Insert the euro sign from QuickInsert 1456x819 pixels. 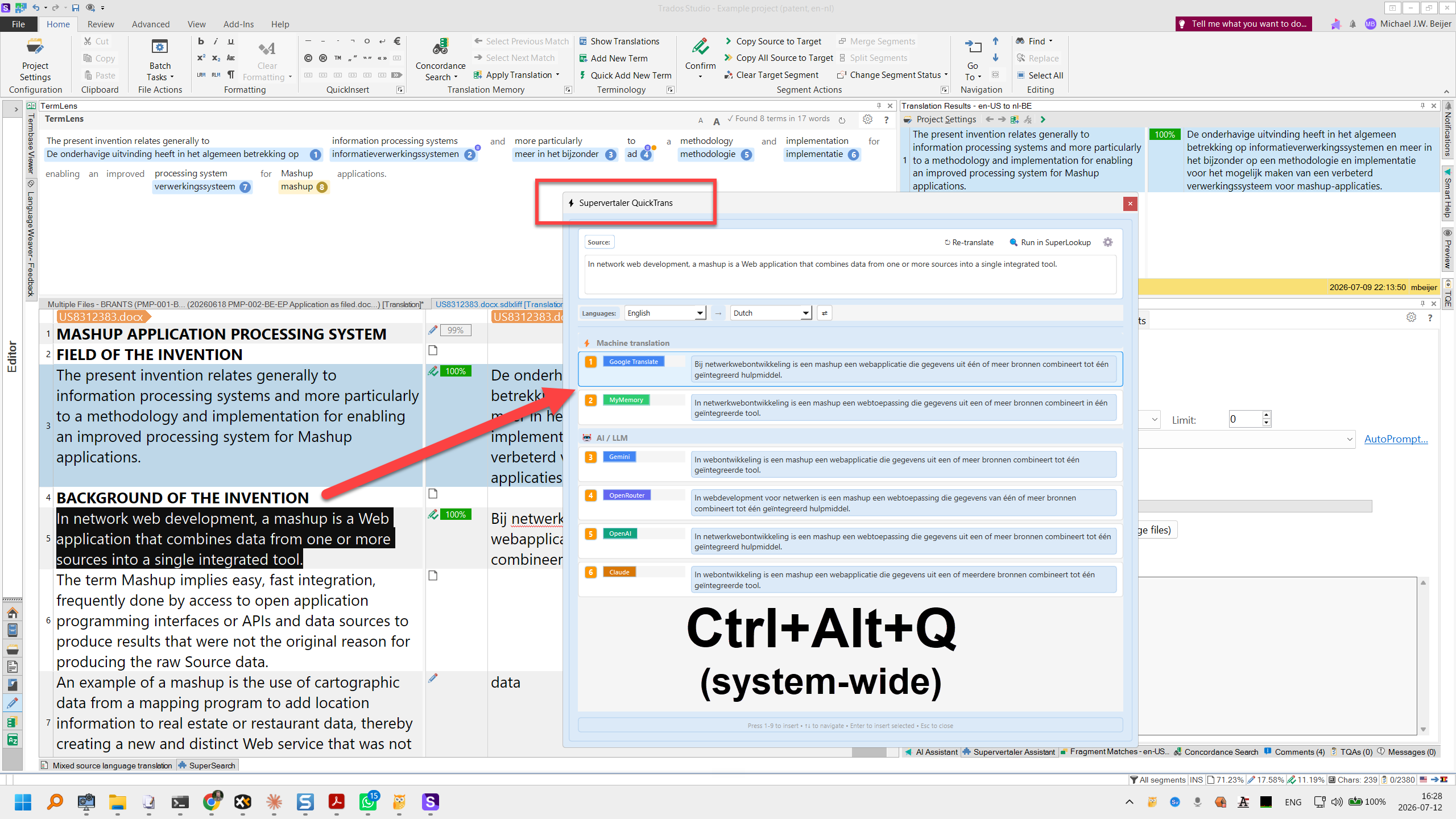click(397, 41)
